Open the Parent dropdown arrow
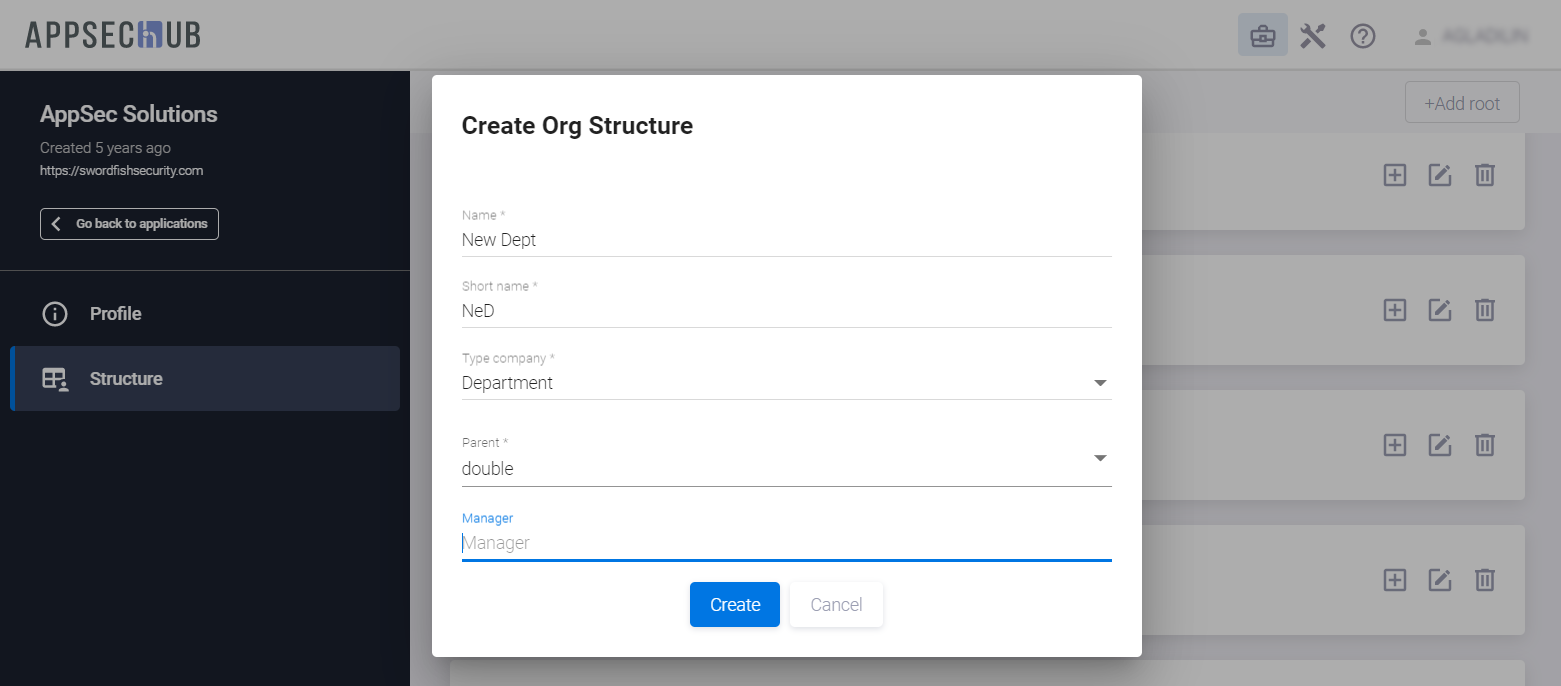The image size is (1561, 686). click(1100, 458)
